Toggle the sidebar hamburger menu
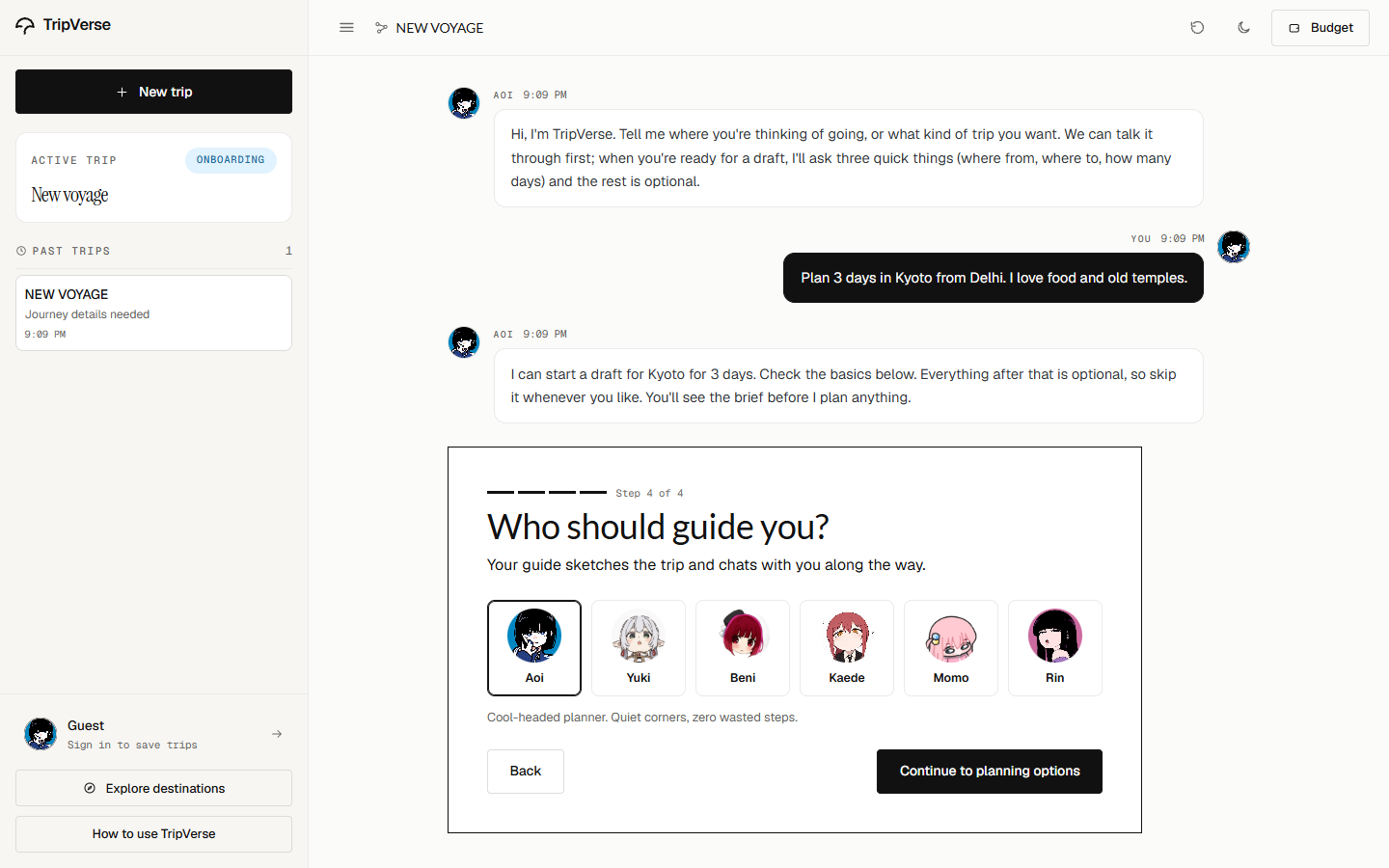The width and height of the screenshot is (1389, 868). [346, 28]
